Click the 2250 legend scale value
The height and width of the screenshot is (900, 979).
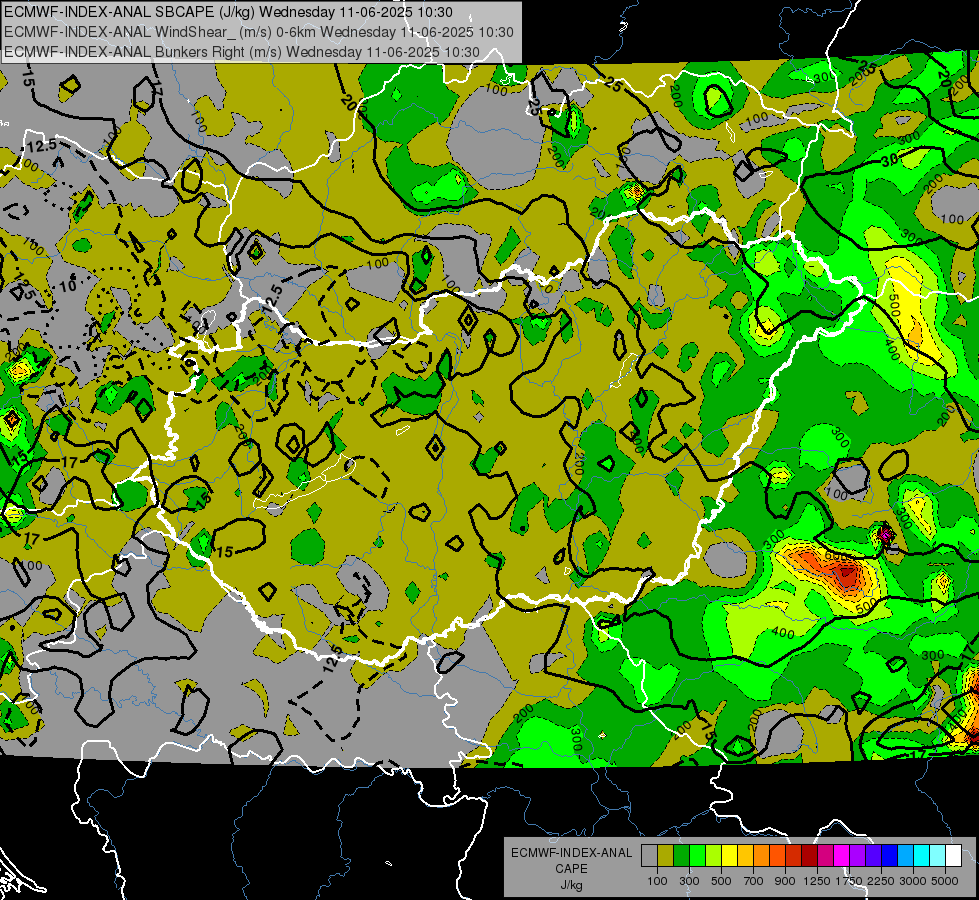(x=882, y=881)
